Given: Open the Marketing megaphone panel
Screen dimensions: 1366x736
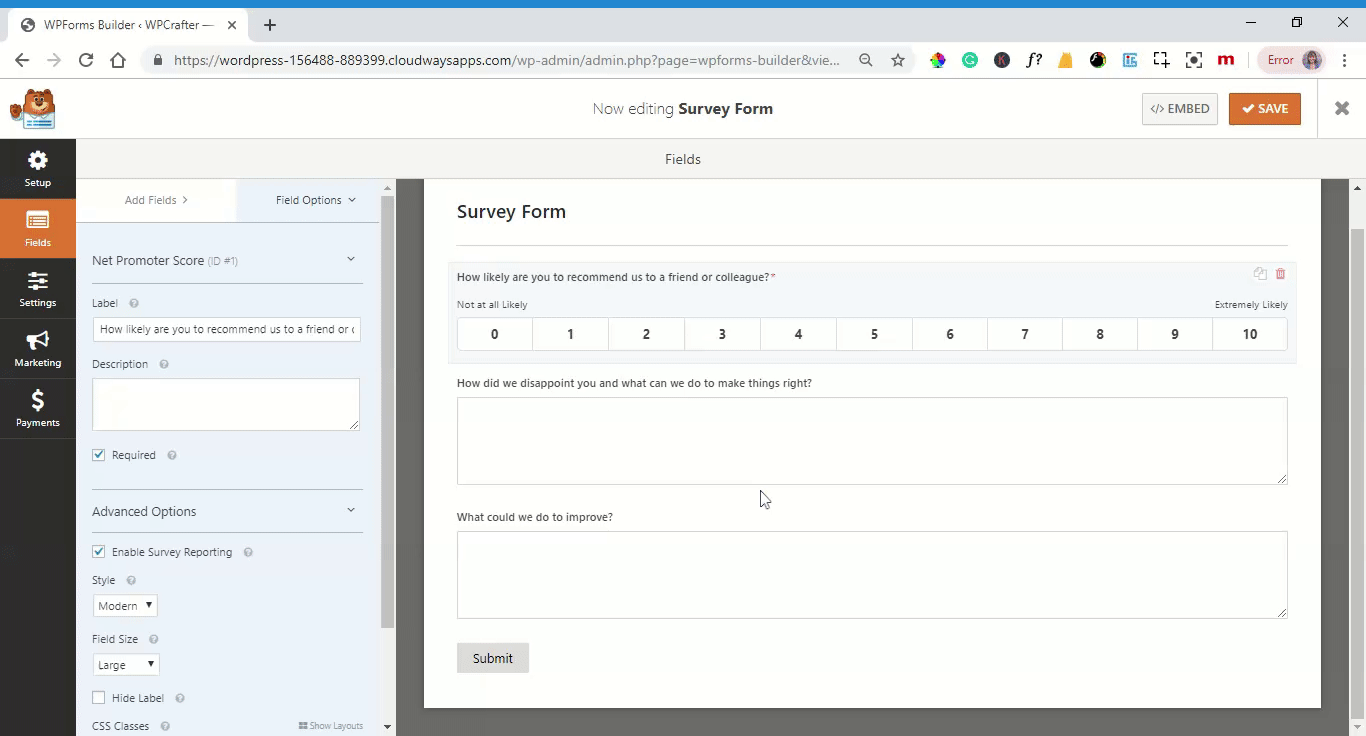Looking at the screenshot, I should click(38, 349).
